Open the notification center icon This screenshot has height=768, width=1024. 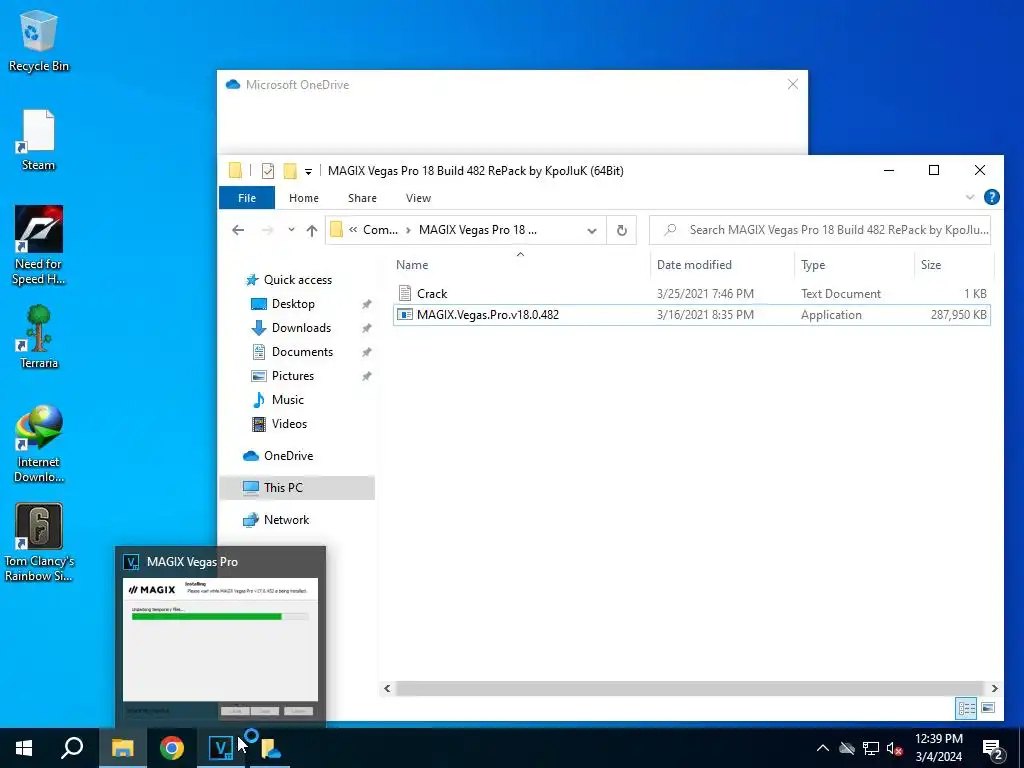point(993,748)
